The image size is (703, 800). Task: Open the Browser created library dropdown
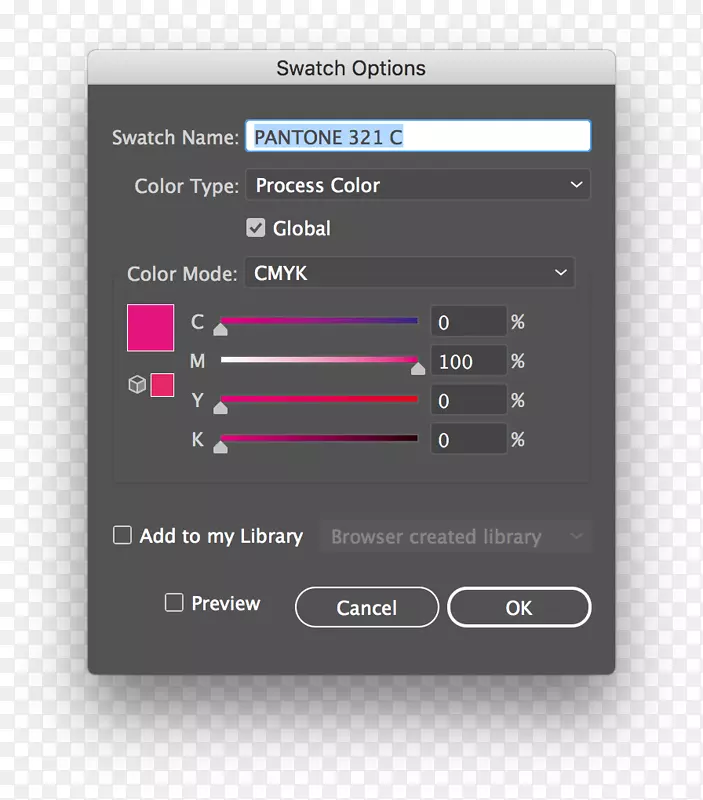coord(456,537)
